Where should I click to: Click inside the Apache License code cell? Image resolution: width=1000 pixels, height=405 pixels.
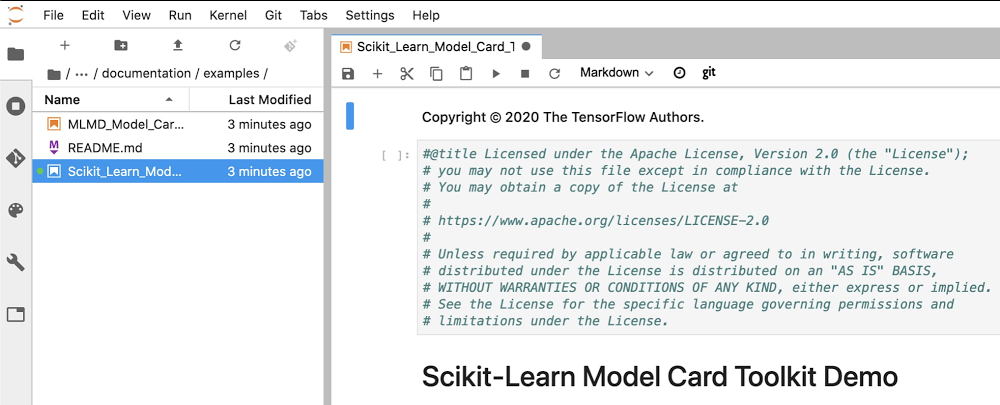pos(708,237)
